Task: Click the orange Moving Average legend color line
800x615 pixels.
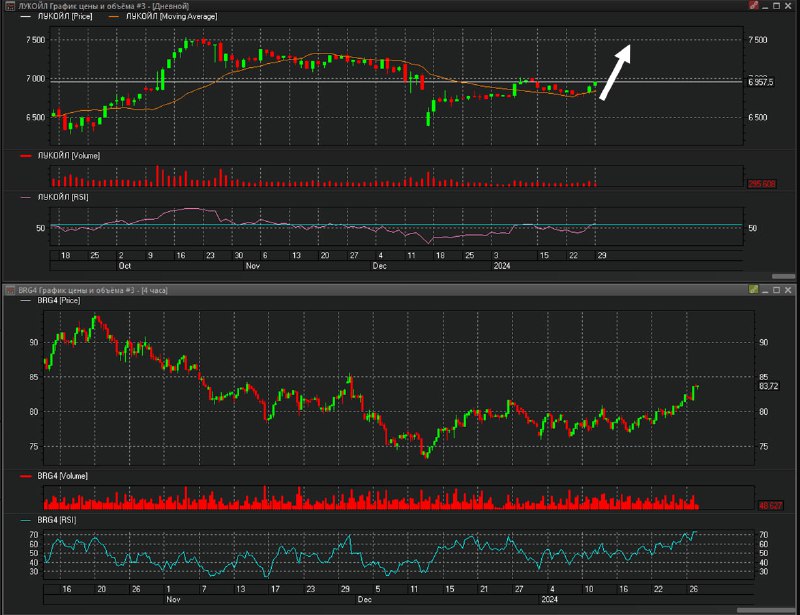Action: [x=113, y=17]
